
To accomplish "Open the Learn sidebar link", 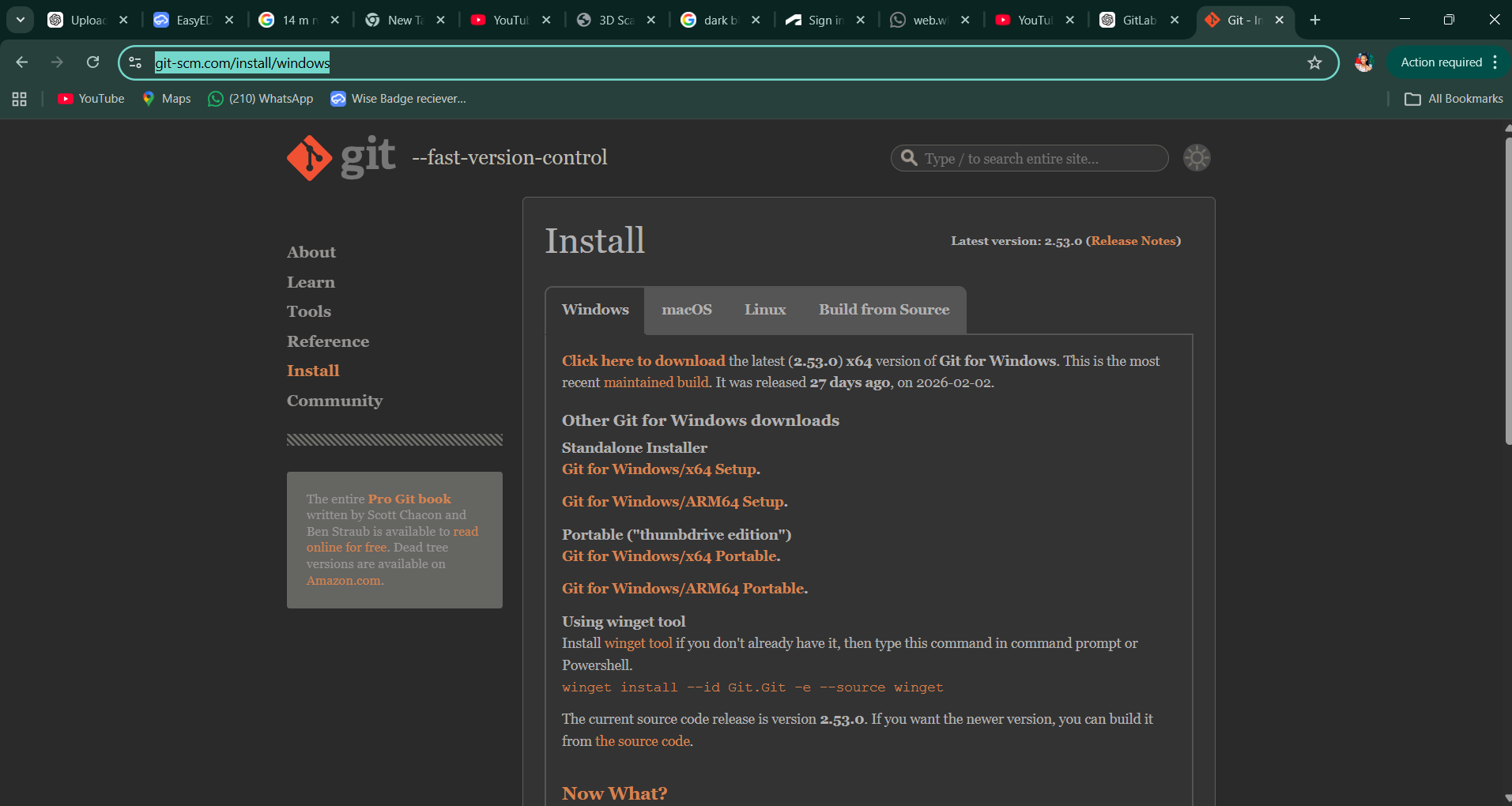I will [x=311, y=282].
